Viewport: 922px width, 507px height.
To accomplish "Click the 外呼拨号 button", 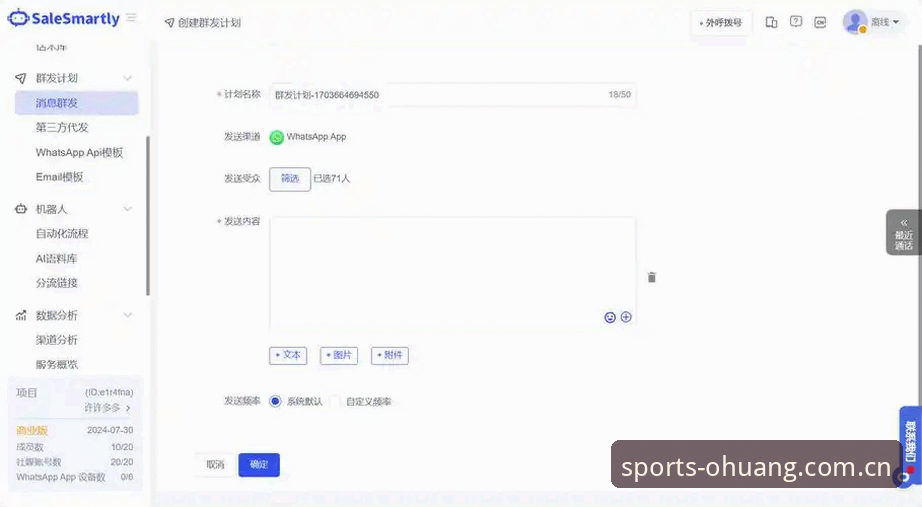I will point(720,22).
